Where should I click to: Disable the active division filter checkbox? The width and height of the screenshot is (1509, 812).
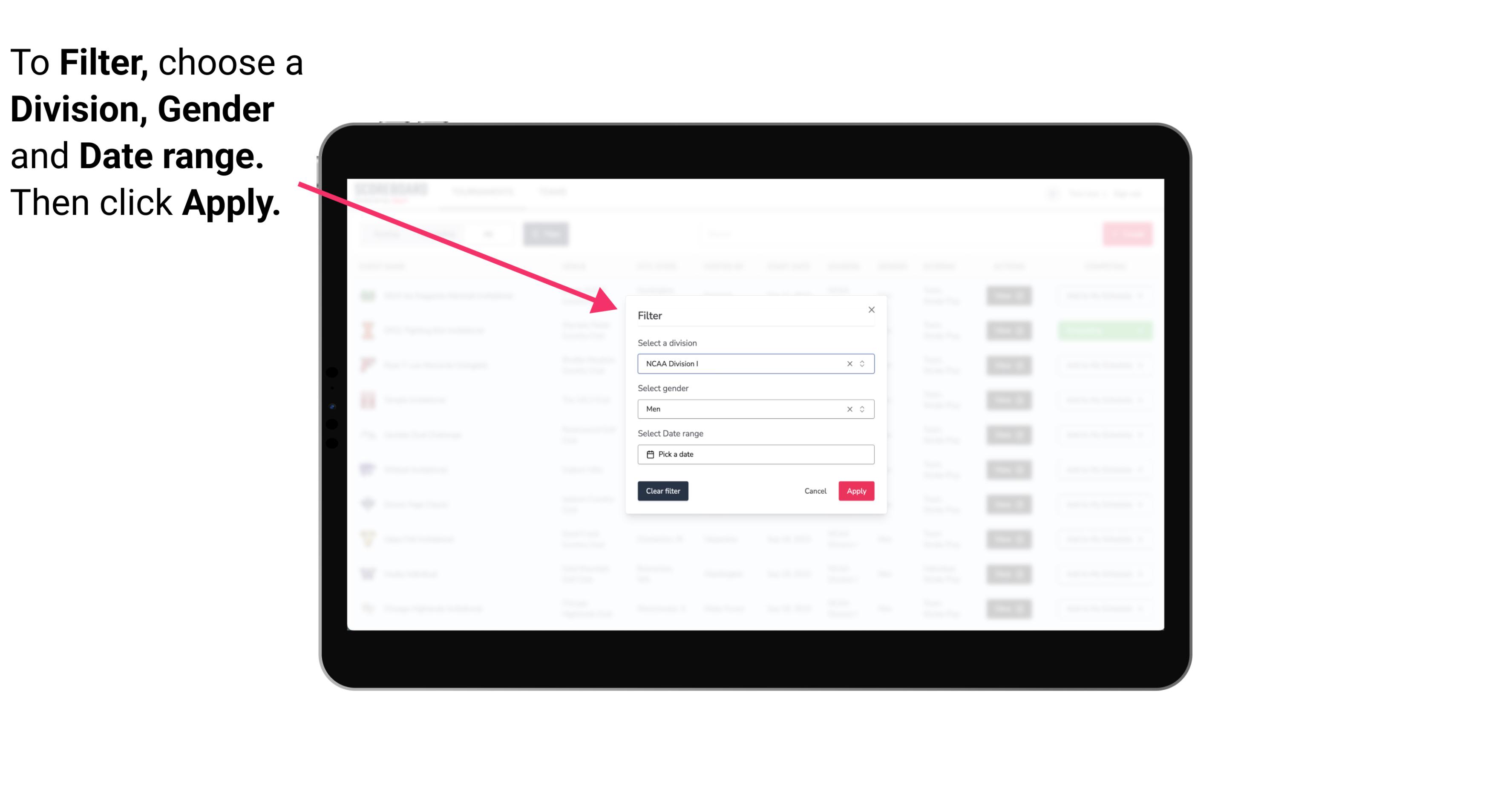click(x=850, y=364)
